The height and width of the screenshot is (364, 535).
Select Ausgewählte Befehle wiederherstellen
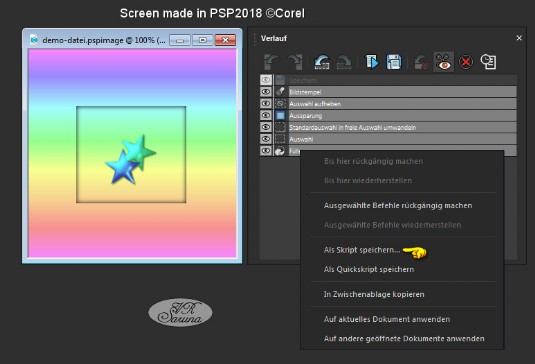tap(392, 225)
